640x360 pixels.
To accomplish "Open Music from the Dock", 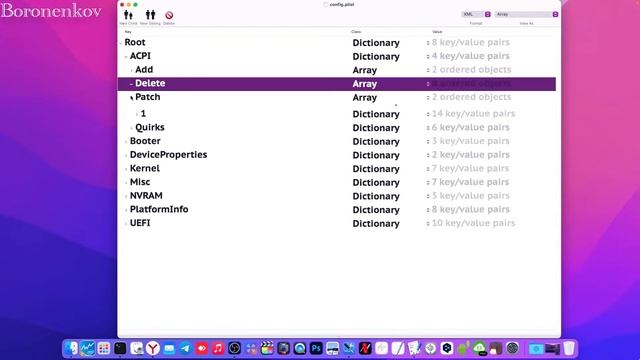I will tap(218, 348).
